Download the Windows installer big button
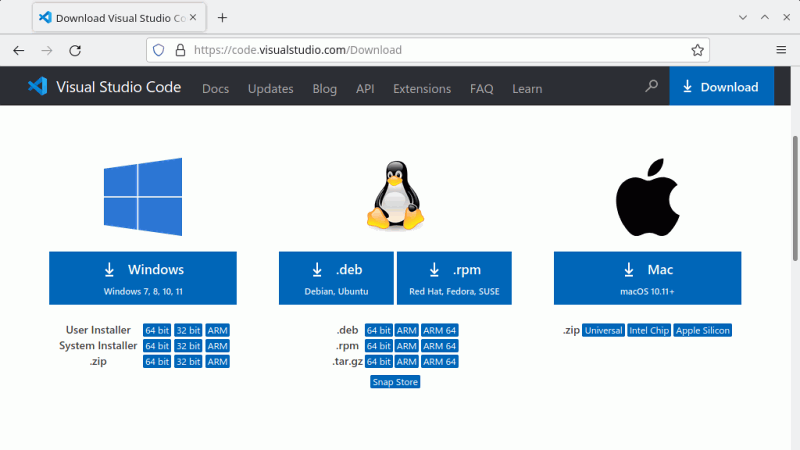The width and height of the screenshot is (800, 450). pyautogui.click(x=143, y=277)
